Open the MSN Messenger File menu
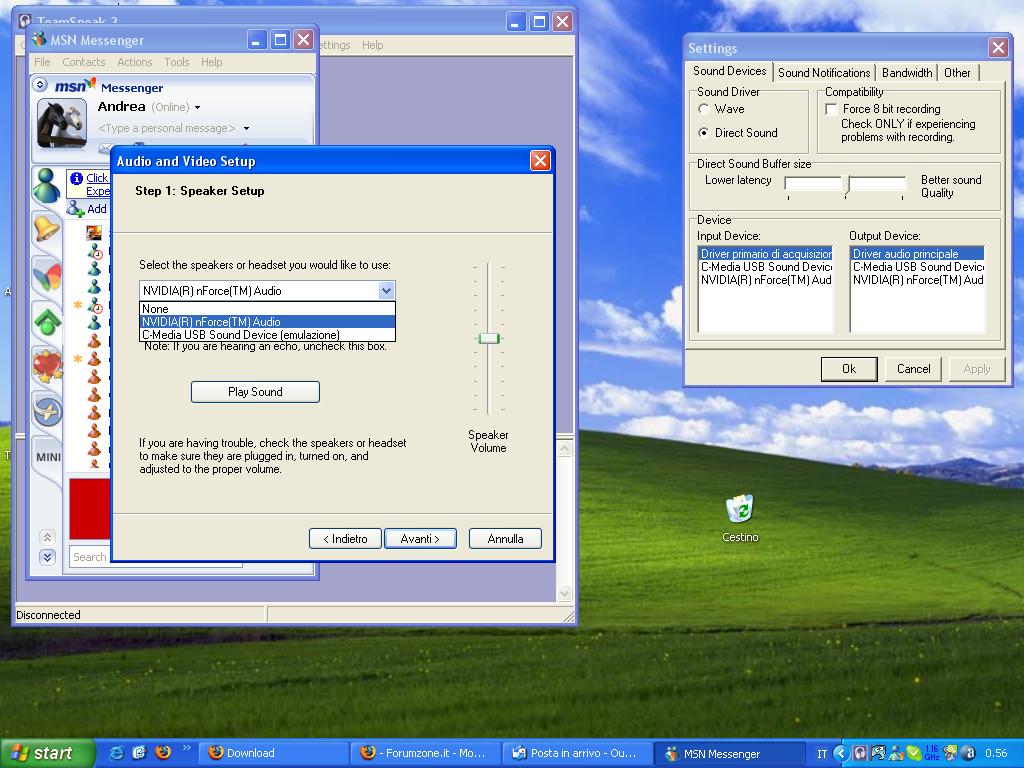 [x=42, y=62]
